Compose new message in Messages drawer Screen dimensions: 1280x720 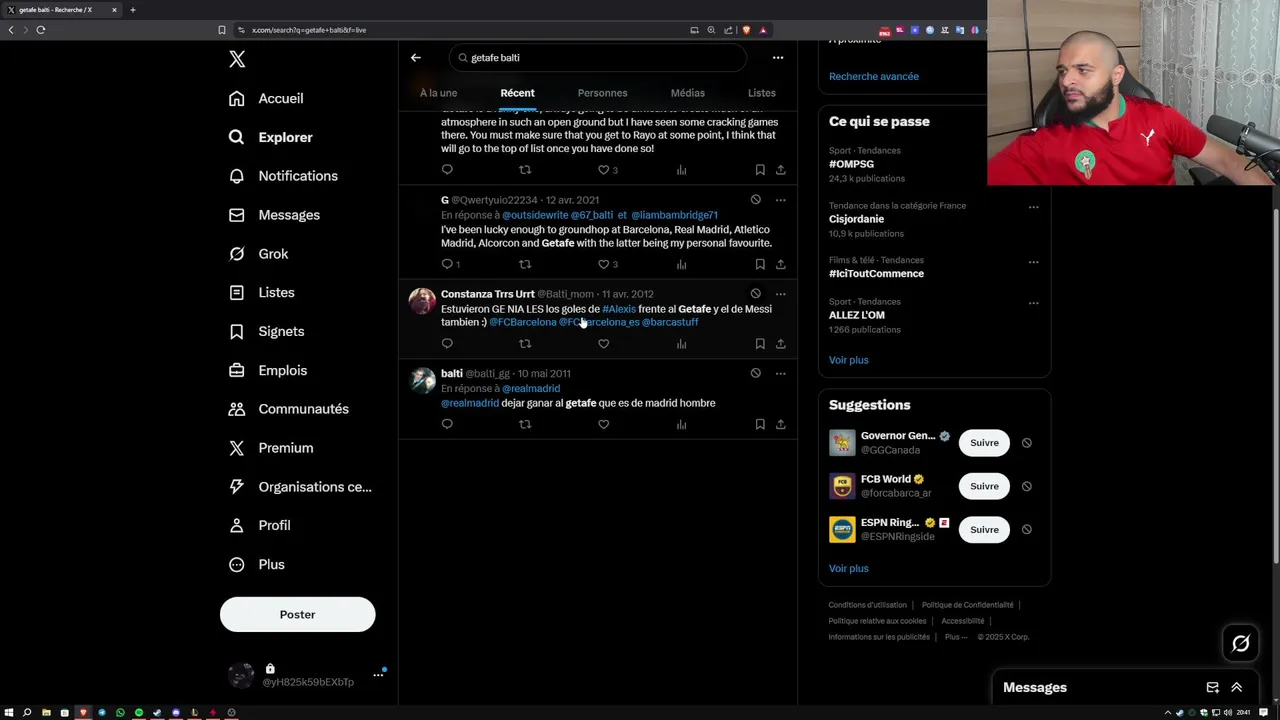(x=1212, y=688)
